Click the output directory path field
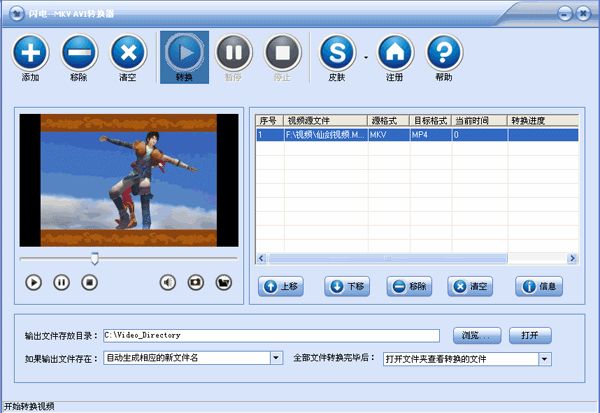 point(270,335)
